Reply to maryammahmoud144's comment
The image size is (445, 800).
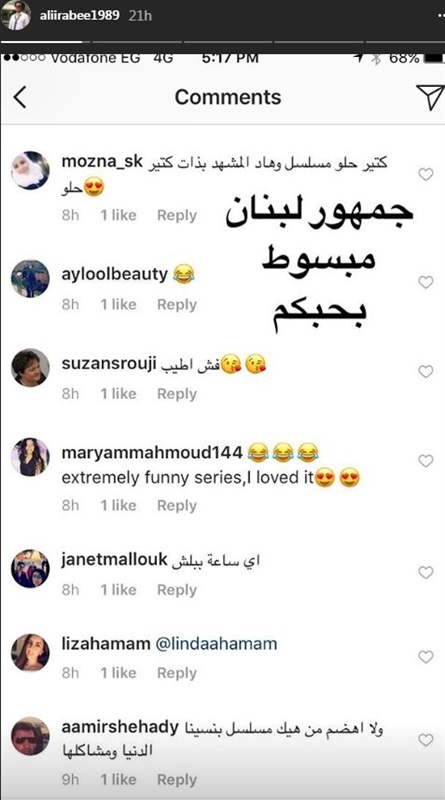(x=177, y=505)
